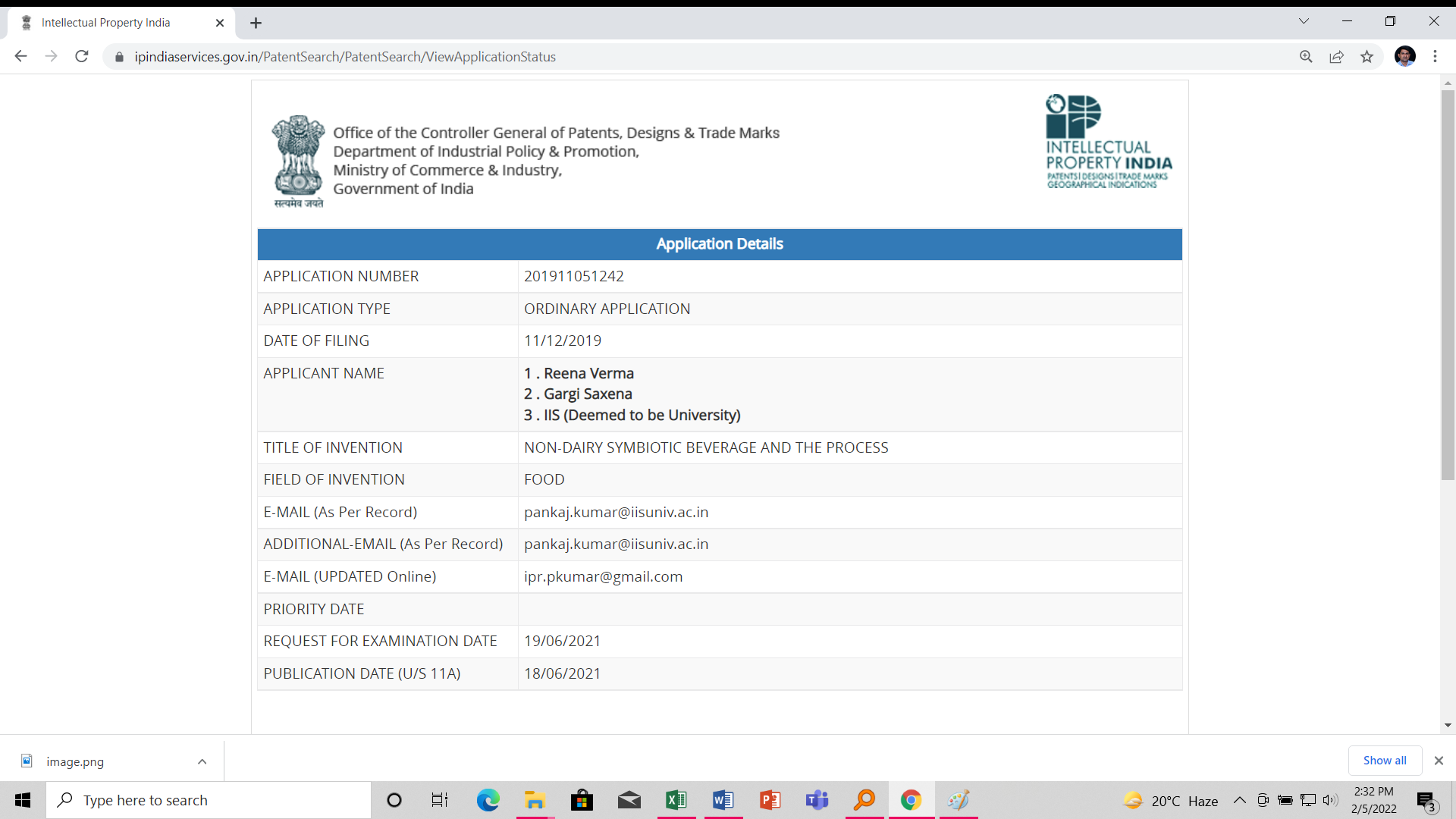The image size is (1456, 819).
Task: Reload the current page
Action: 82,56
